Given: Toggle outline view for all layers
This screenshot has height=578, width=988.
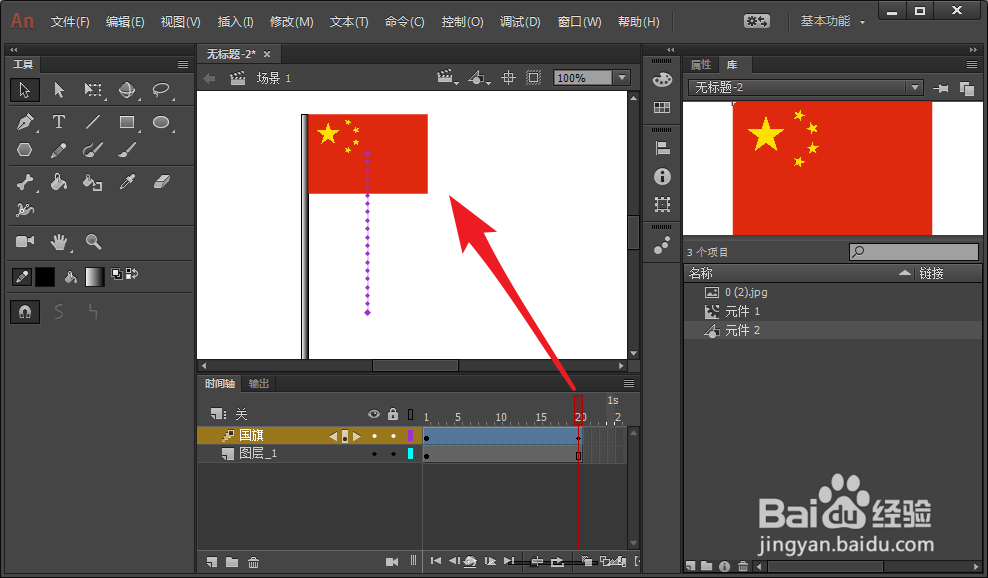Looking at the screenshot, I should [x=410, y=414].
